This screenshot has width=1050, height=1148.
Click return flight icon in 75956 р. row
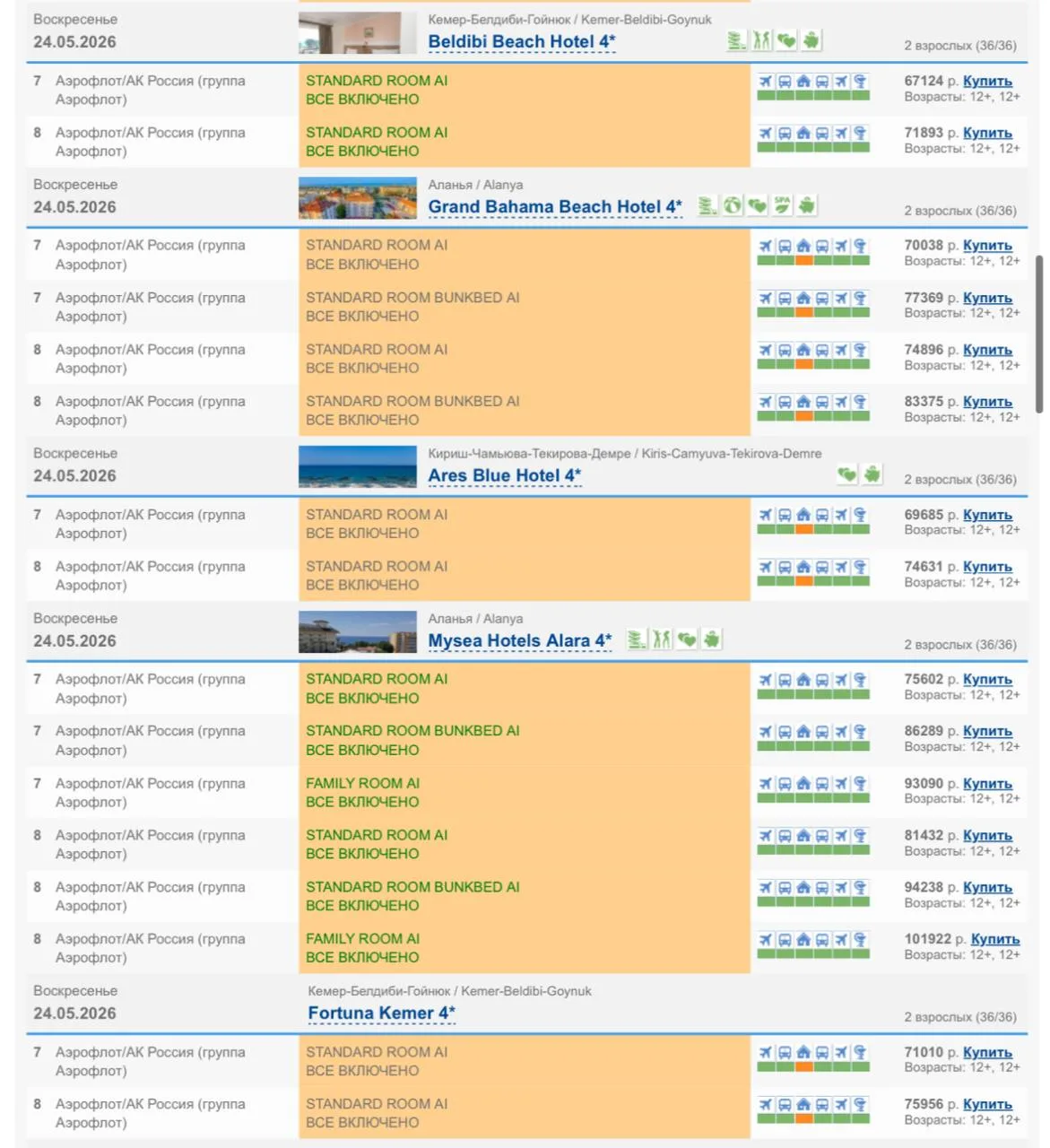tap(841, 1105)
